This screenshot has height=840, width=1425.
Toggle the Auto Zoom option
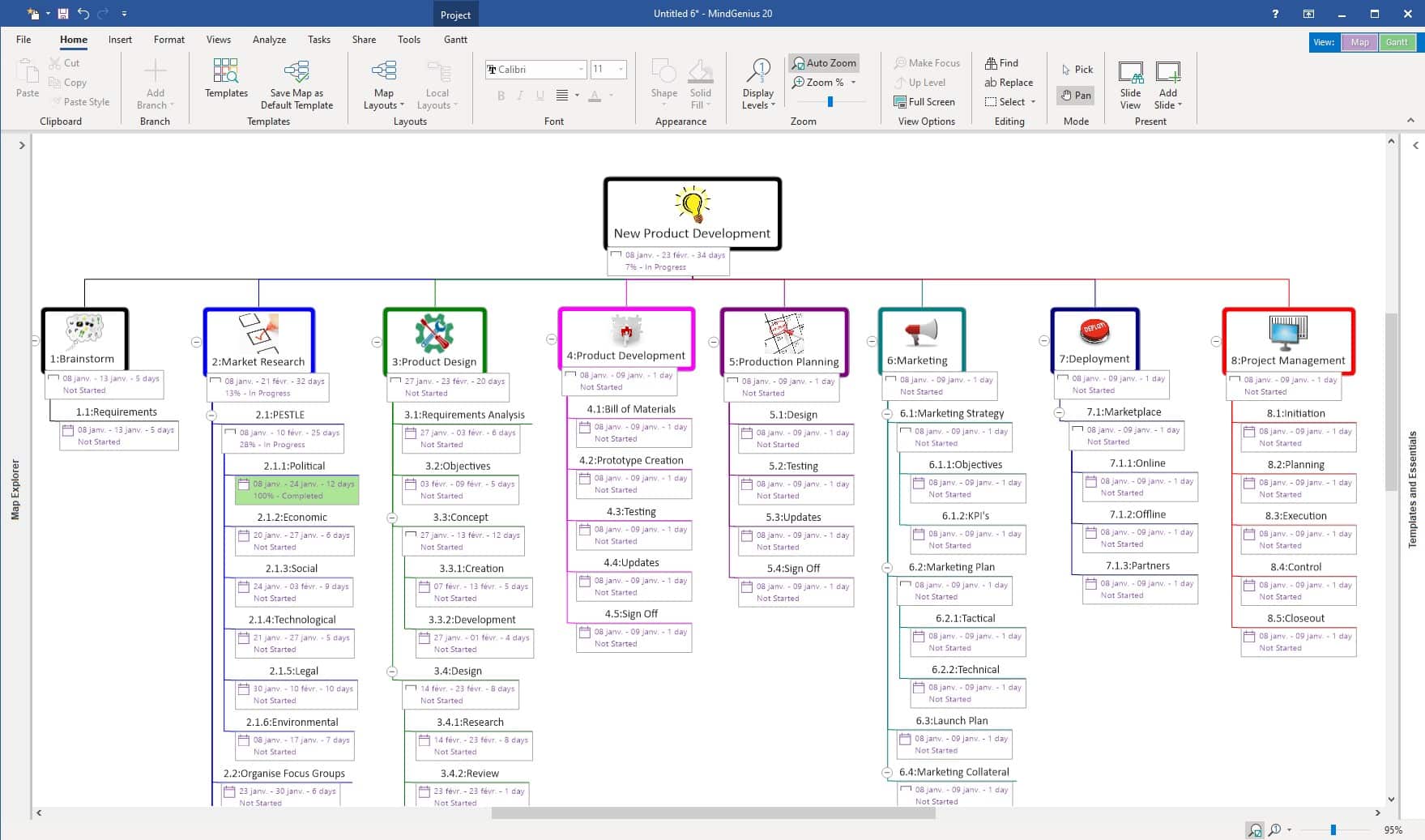(x=824, y=63)
